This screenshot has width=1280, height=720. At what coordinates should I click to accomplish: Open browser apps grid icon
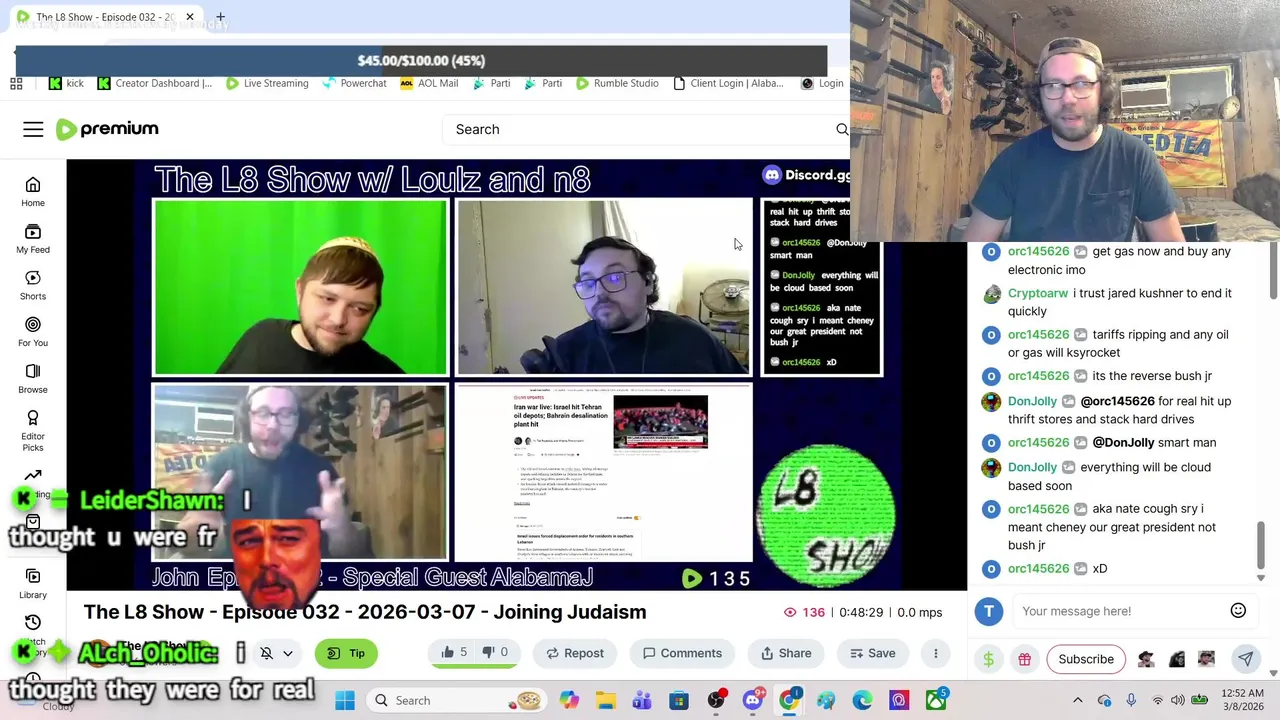coord(16,83)
